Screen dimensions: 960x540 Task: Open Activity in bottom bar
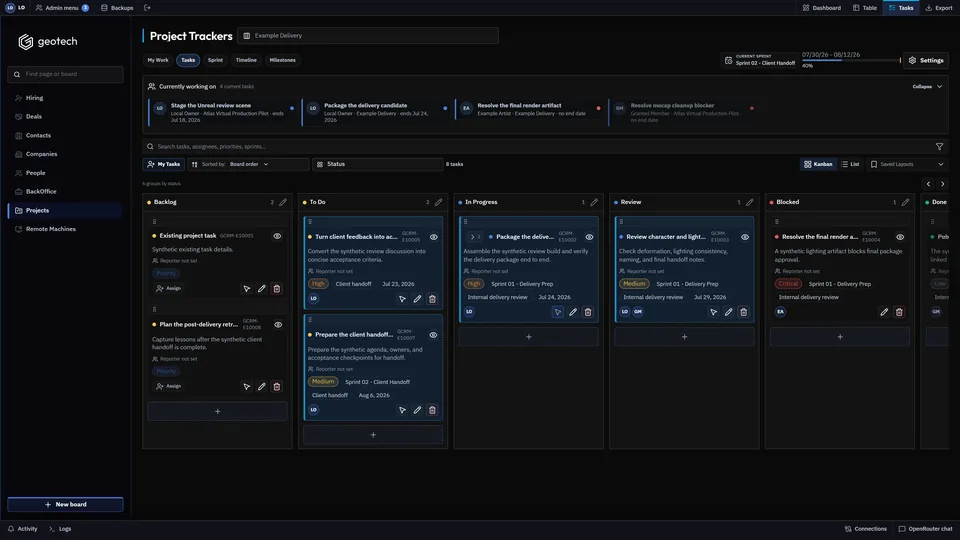pos(23,529)
